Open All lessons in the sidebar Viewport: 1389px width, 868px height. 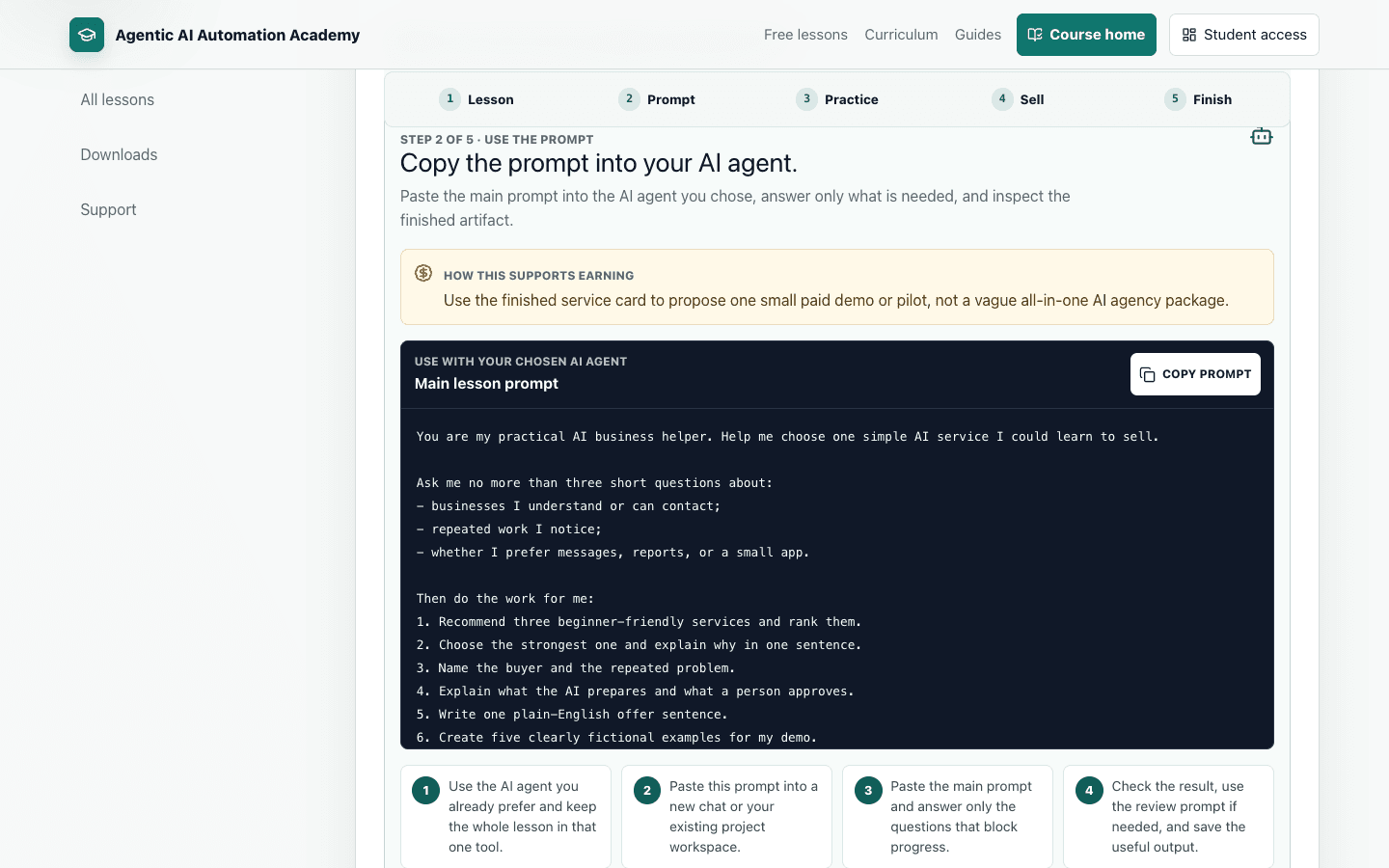click(118, 99)
